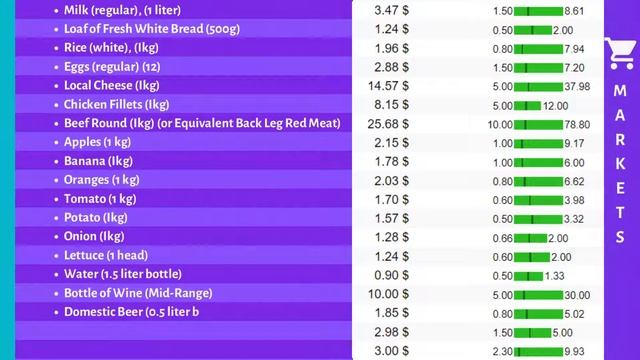Click the 1.78 $ banana price

coord(391,162)
